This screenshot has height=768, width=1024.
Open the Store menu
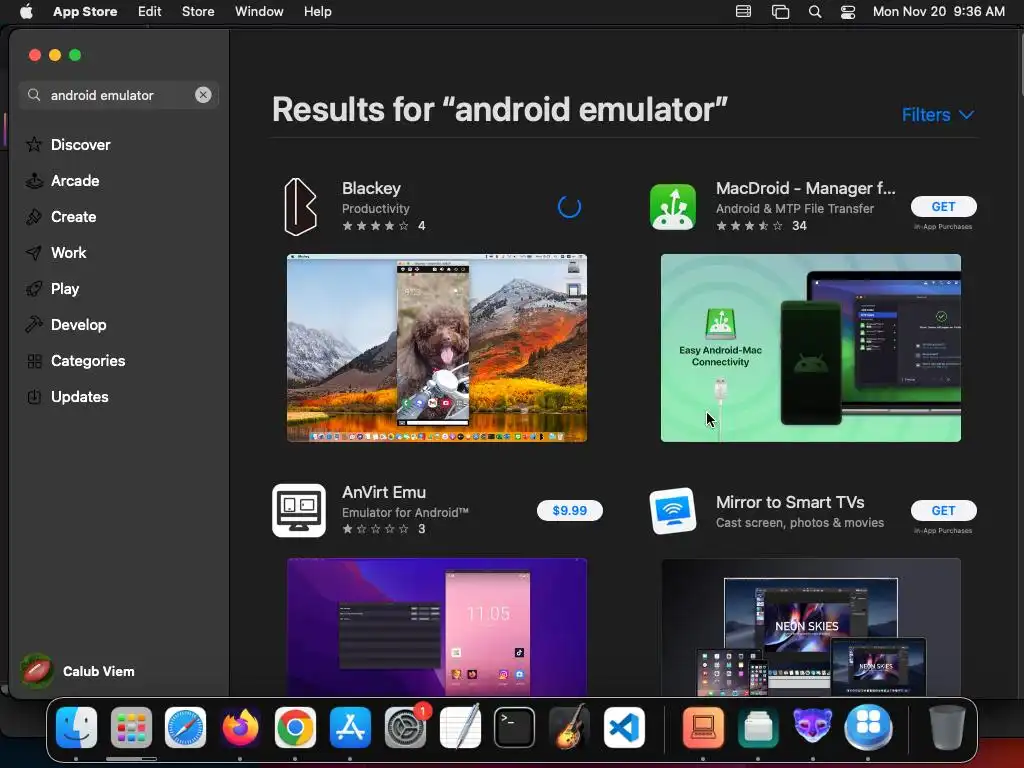coord(198,12)
